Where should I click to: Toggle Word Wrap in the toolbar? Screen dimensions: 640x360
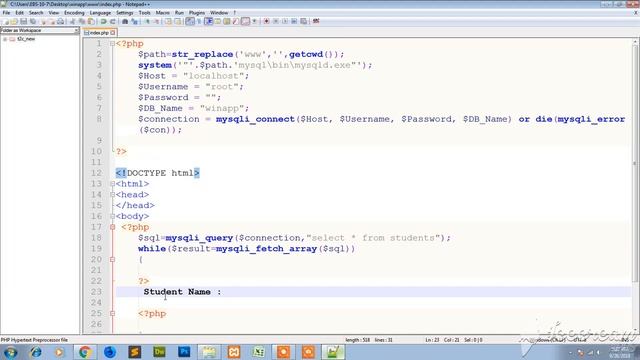coord(190,21)
